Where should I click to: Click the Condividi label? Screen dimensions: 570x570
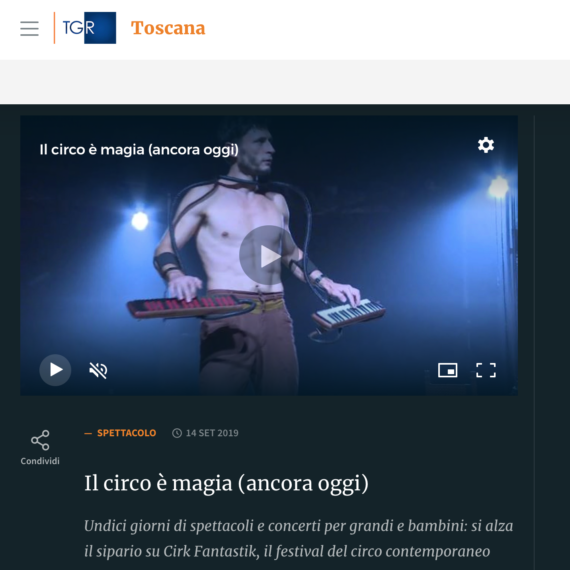pyautogui.click(x=40, y=461)
